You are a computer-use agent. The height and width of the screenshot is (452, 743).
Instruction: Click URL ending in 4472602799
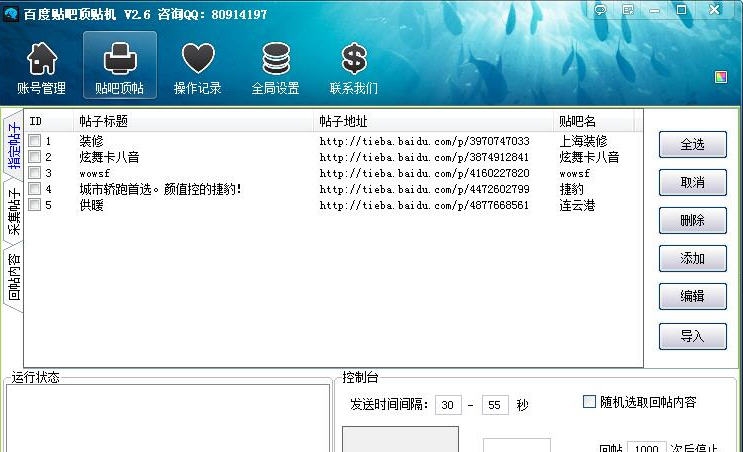[424, 190]
